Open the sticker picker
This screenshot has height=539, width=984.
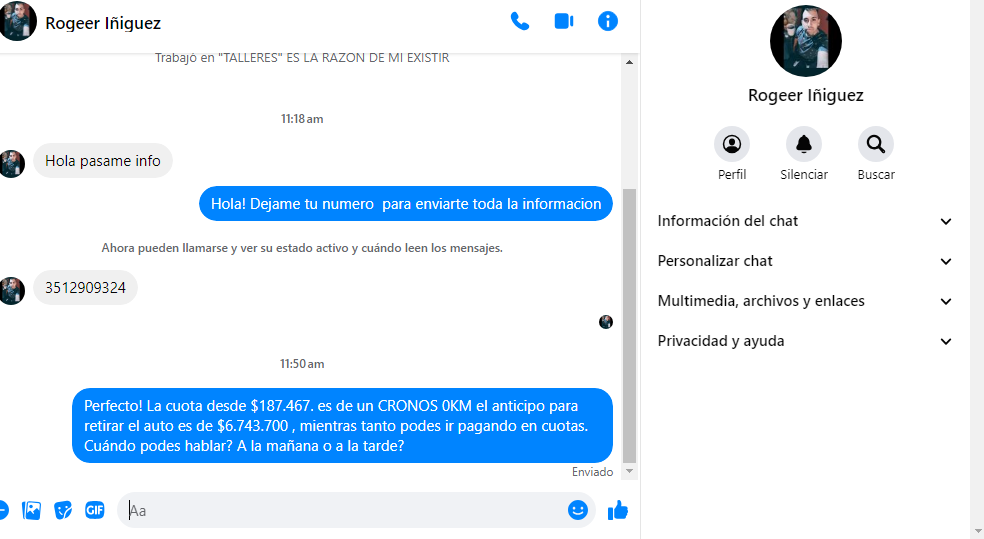point(63,510)
